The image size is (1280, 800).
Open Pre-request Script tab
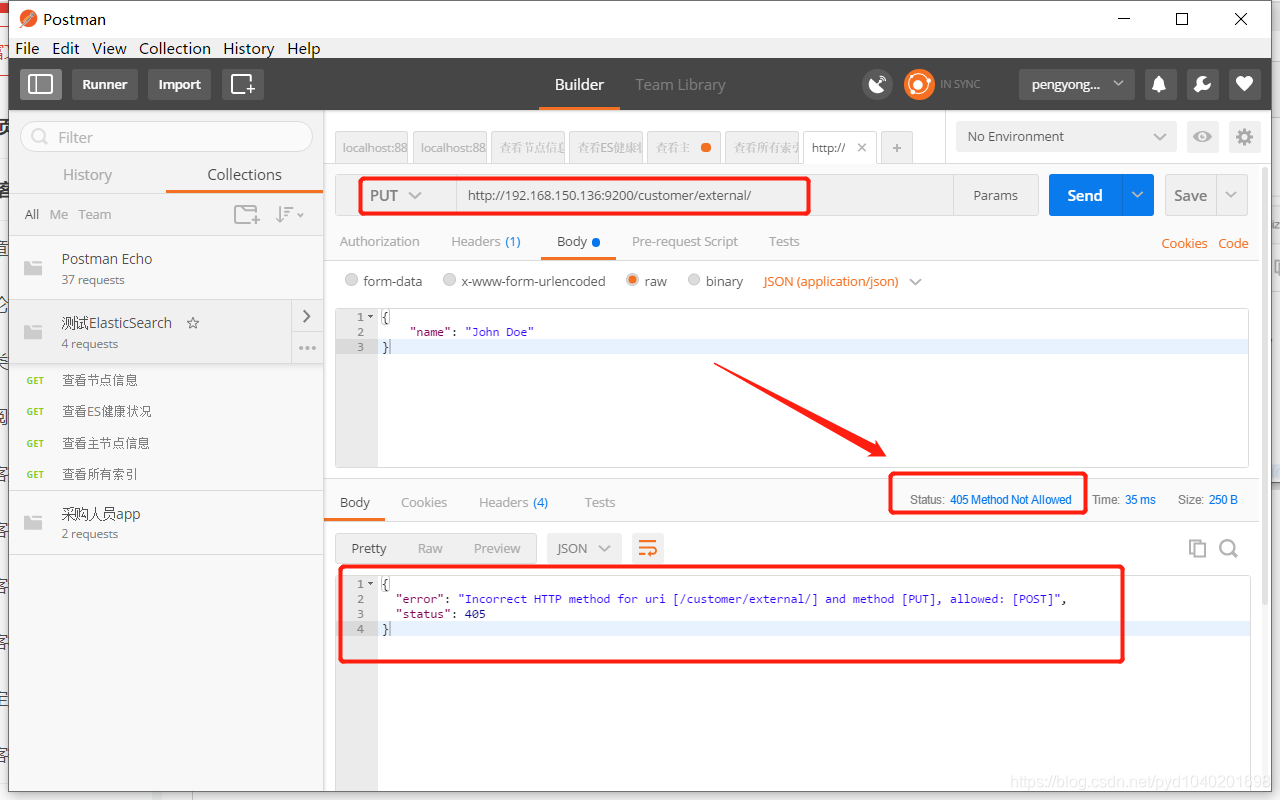coord(685,241)
